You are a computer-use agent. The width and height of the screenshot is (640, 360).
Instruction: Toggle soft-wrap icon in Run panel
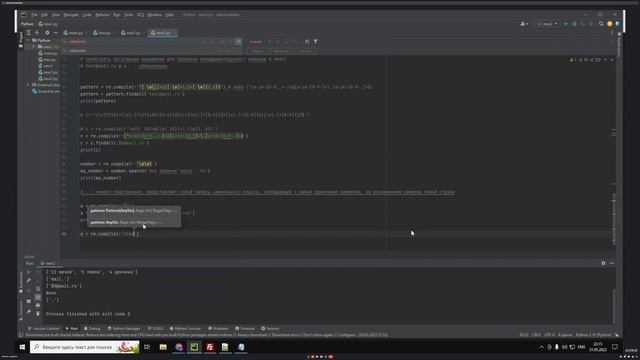(38, 289)
